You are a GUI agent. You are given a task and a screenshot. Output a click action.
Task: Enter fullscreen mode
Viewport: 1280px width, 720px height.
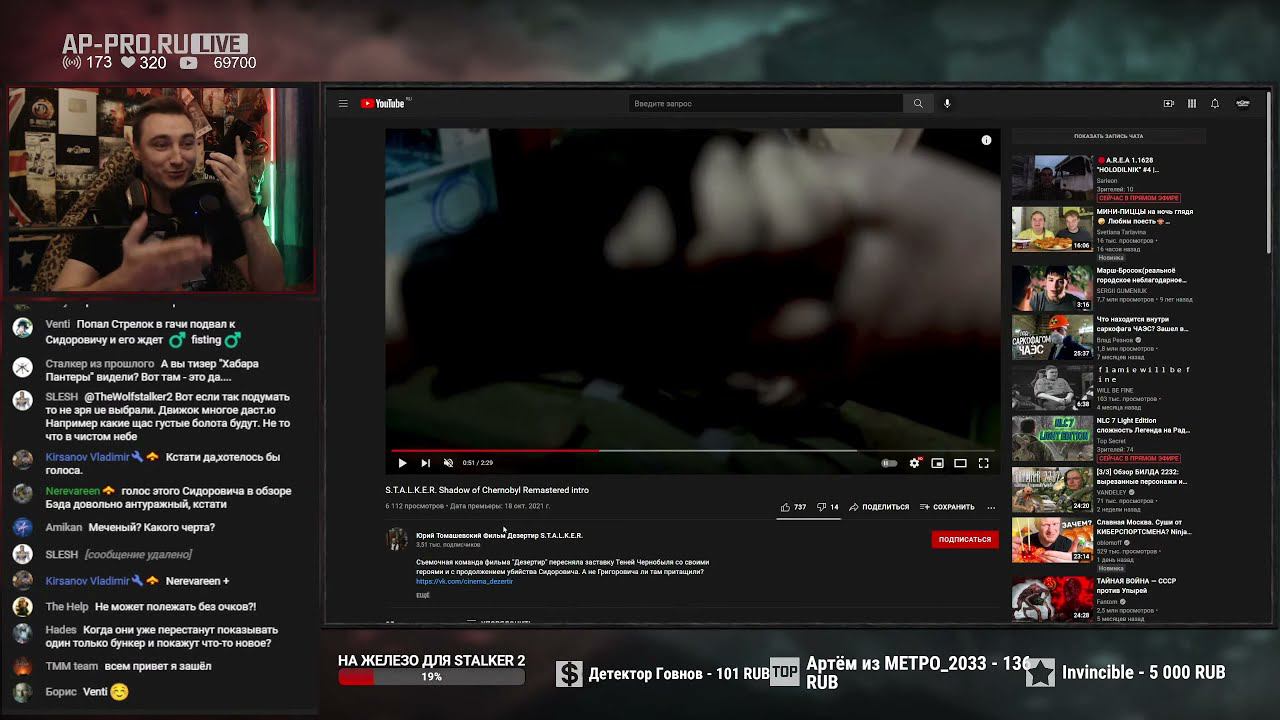tap(983, 463)
